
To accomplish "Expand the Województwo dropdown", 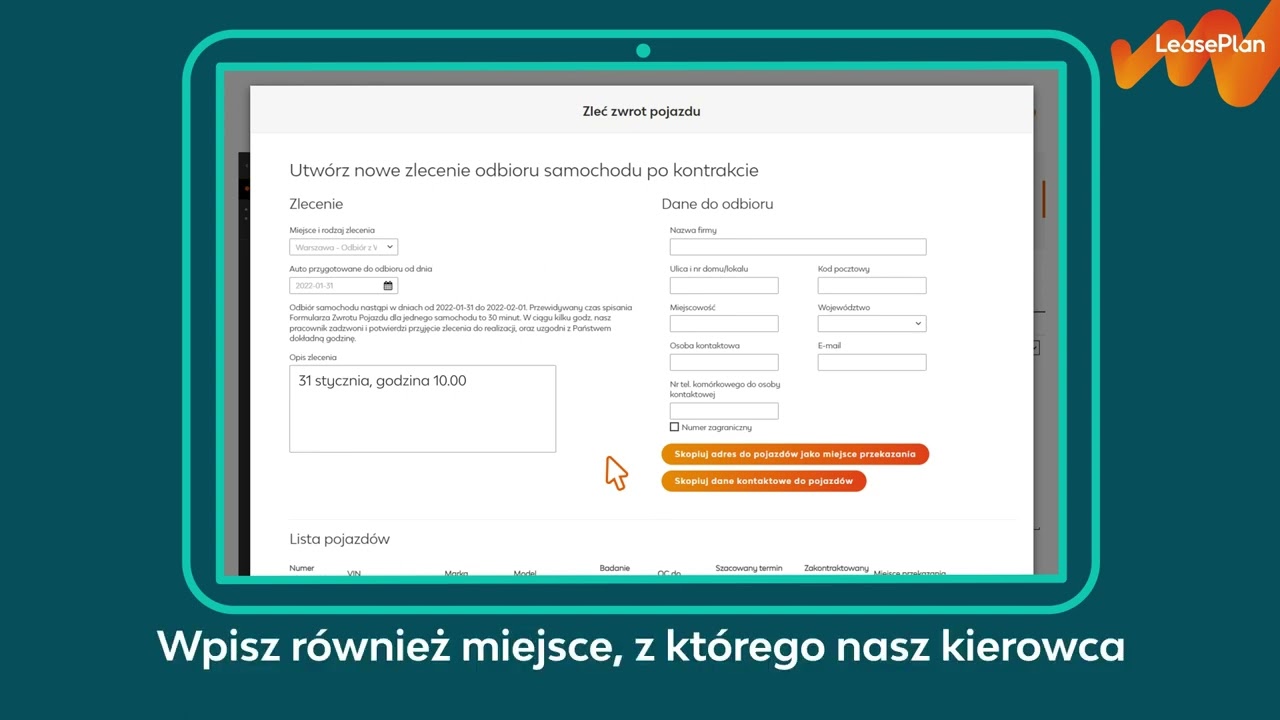I will (x=872, y=323).
